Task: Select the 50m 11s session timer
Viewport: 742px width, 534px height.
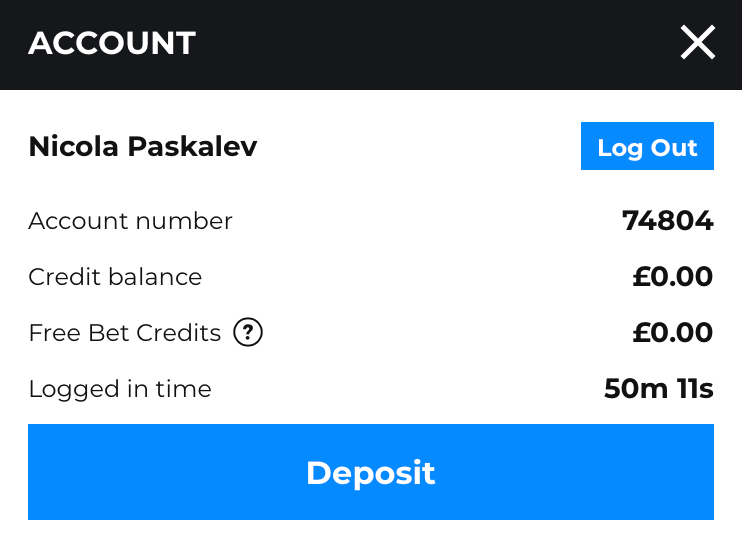Action: [659, 389]
